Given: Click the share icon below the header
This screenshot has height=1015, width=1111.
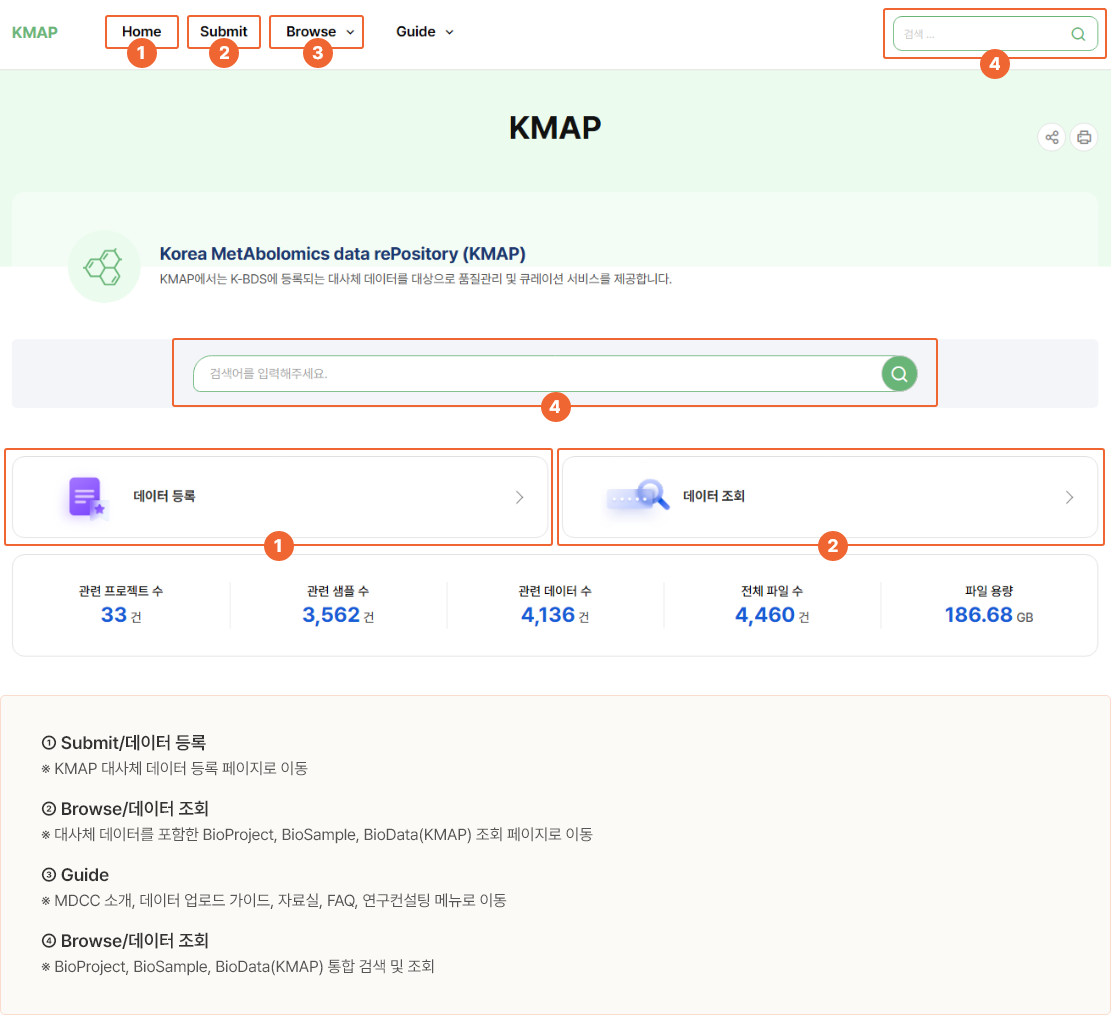Looking at the screenshot, I should (x=1051, y=137).
